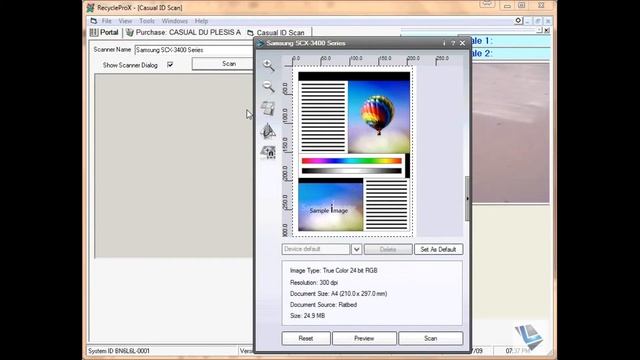Click the document icon left of File menu
This screenshot has height=360, width=640.
[94, 21]
